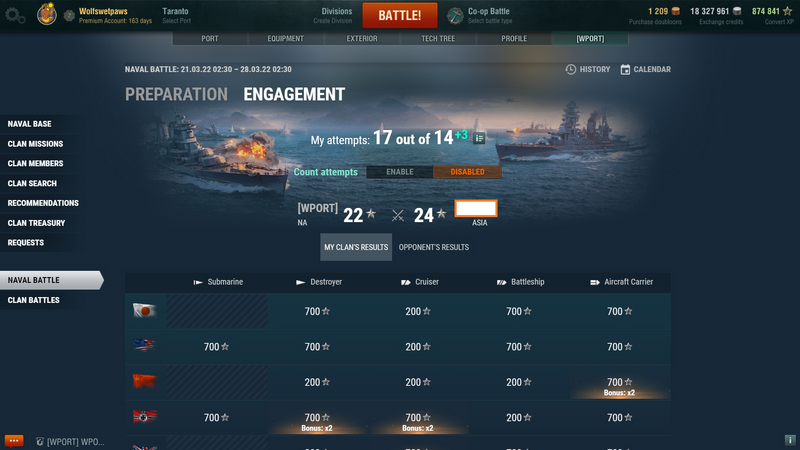The image size is (800, 450).
Task: Click the Convert XP star icon
Action: 788,11
